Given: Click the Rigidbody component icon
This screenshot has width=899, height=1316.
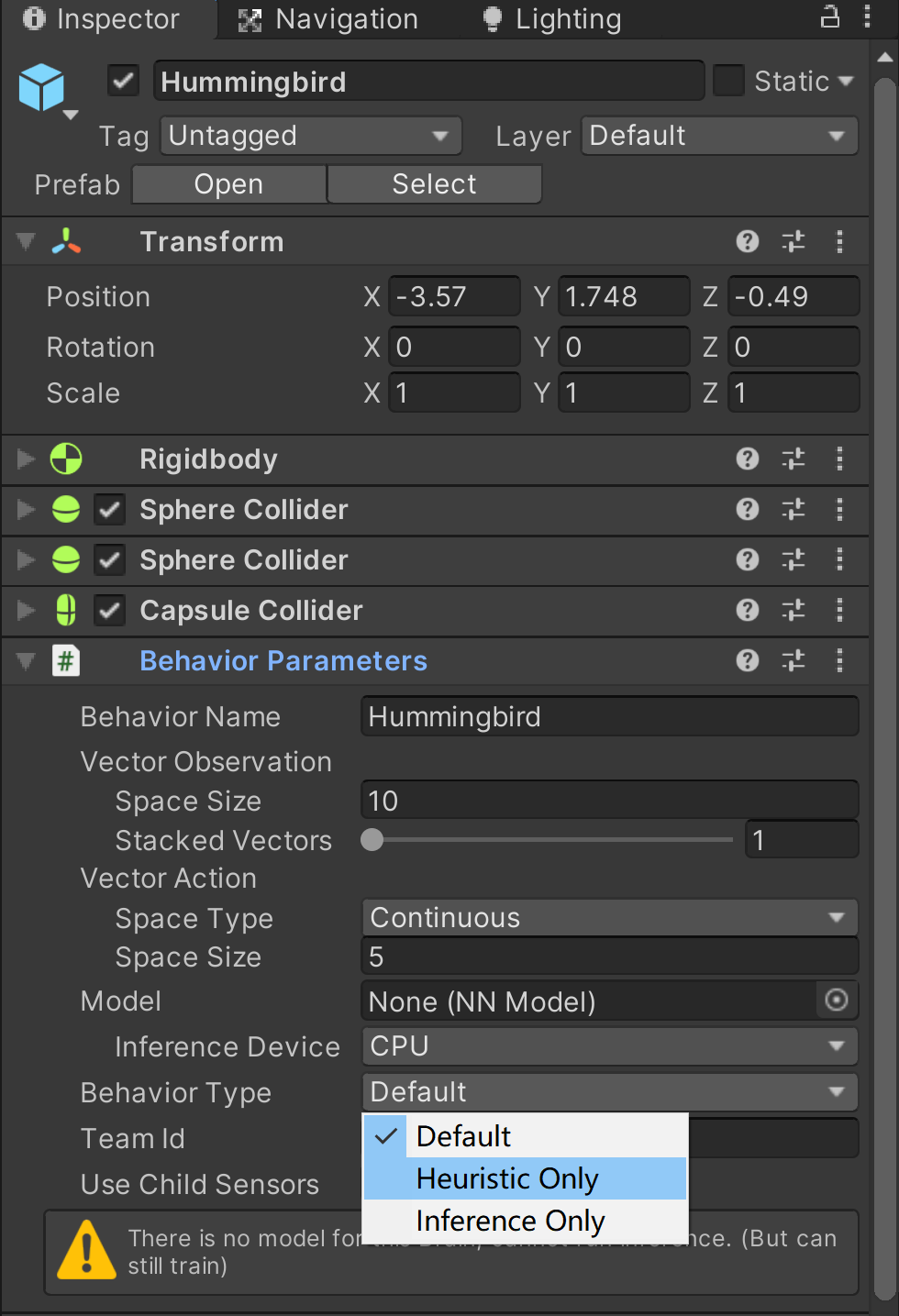Looking at the screenshot, I should 65,459.
